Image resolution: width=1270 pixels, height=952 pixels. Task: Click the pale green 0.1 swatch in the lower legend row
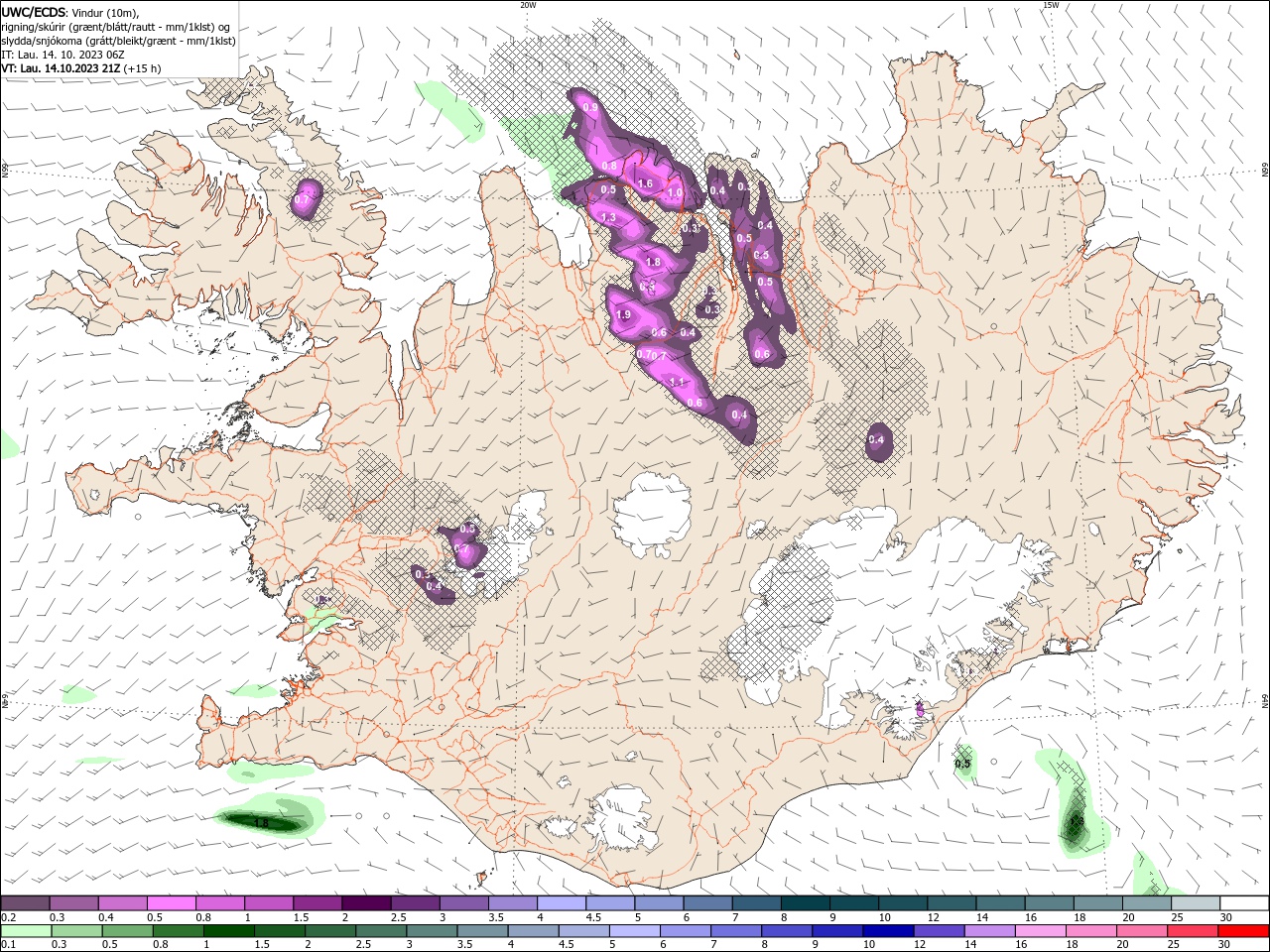point(26,931)
